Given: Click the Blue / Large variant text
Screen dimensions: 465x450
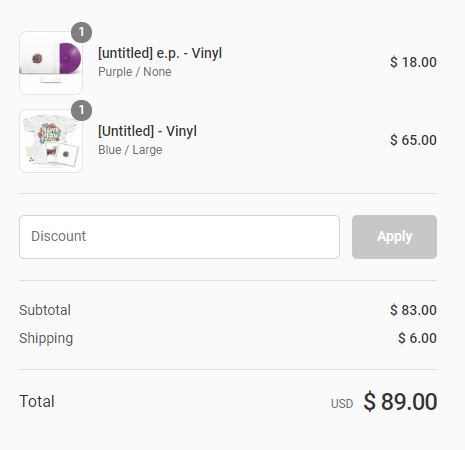Looking at the screenshot, I should [130, 150].
